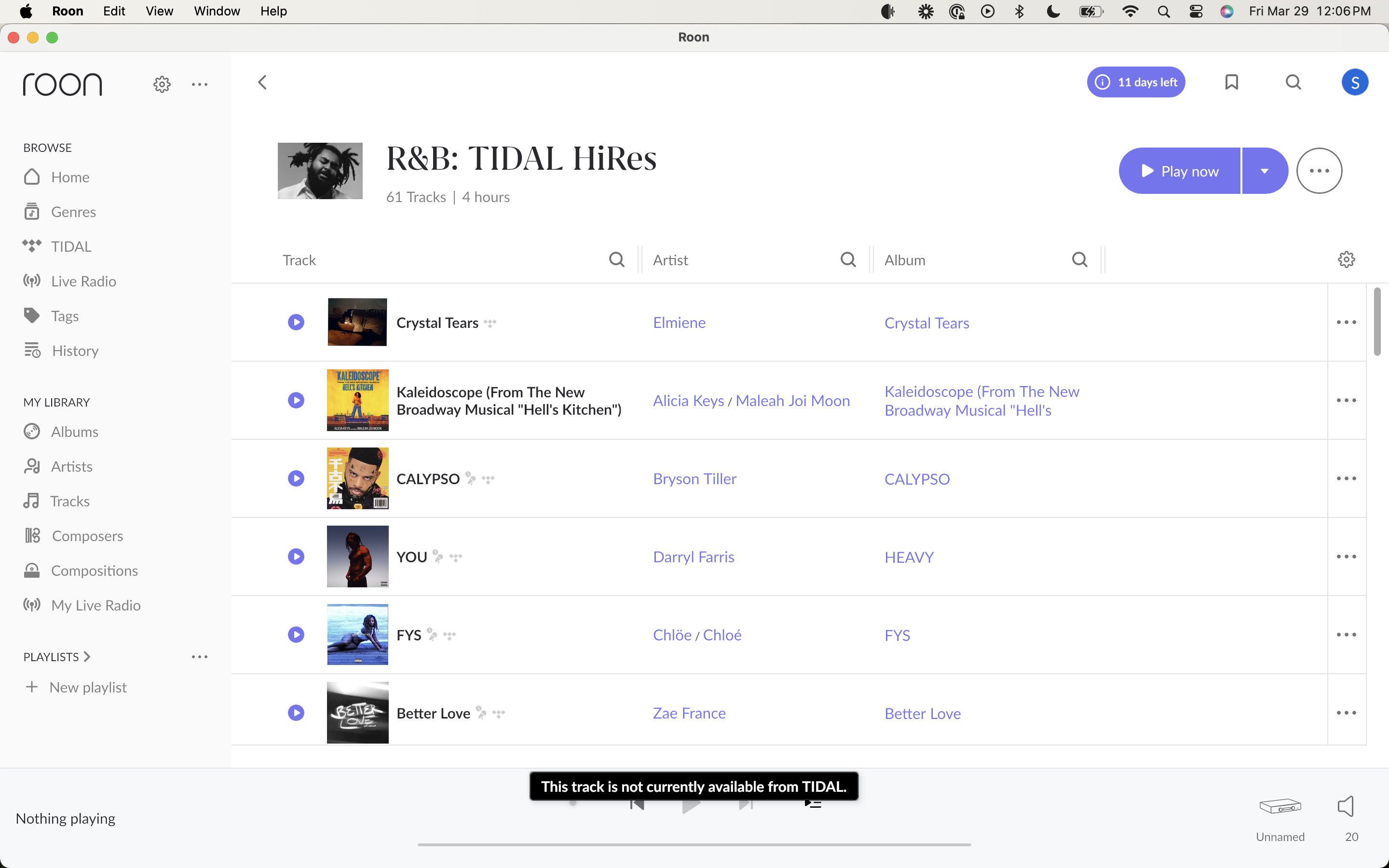Open artist link Bryson Tiller

[694, 478]
